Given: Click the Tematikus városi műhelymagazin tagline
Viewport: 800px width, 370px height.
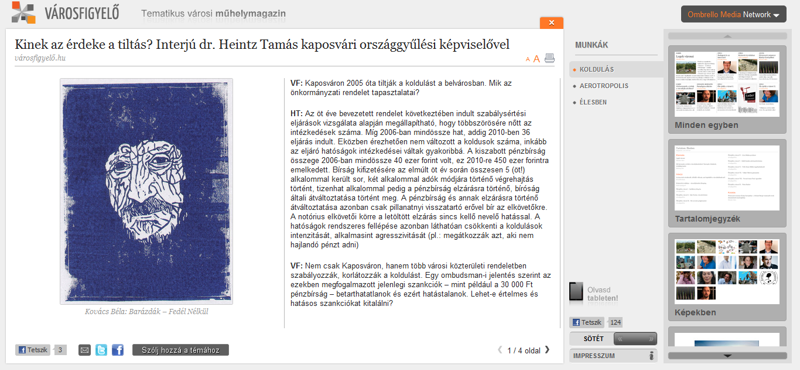Looking at the screenshot, I should pos(213,14).
